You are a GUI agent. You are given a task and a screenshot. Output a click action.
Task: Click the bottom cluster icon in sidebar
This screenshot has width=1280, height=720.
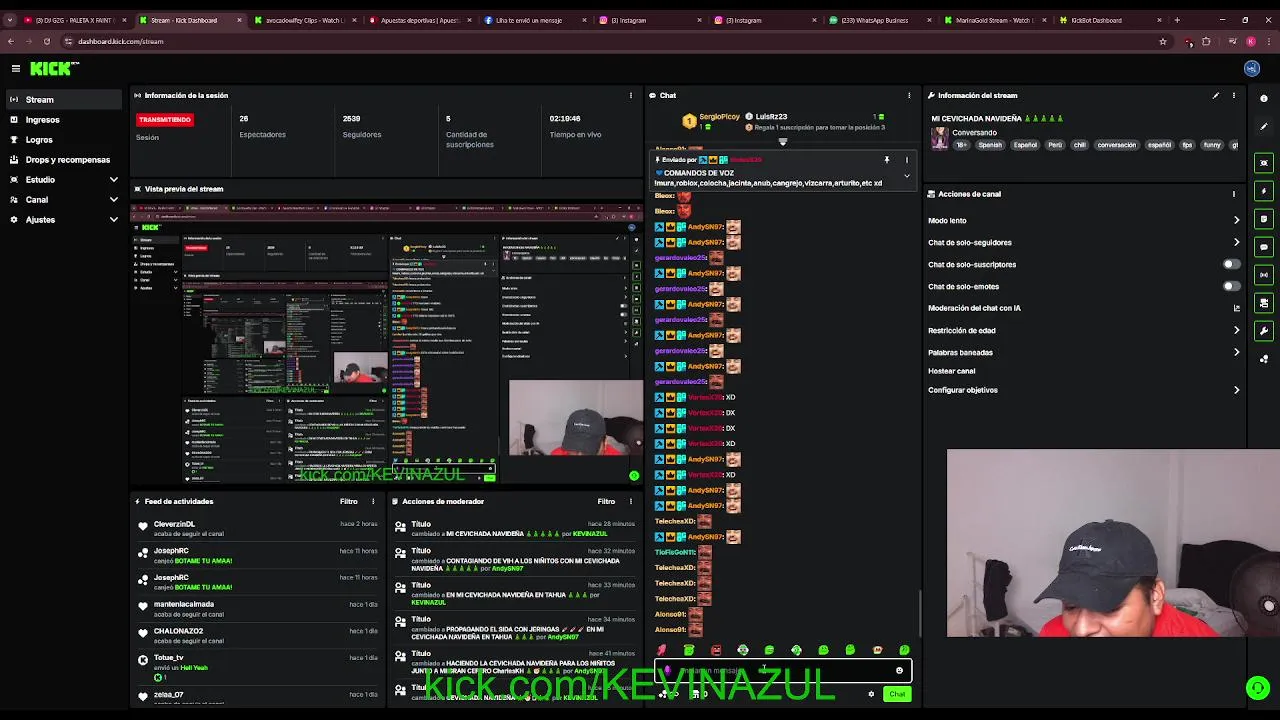1265,359
